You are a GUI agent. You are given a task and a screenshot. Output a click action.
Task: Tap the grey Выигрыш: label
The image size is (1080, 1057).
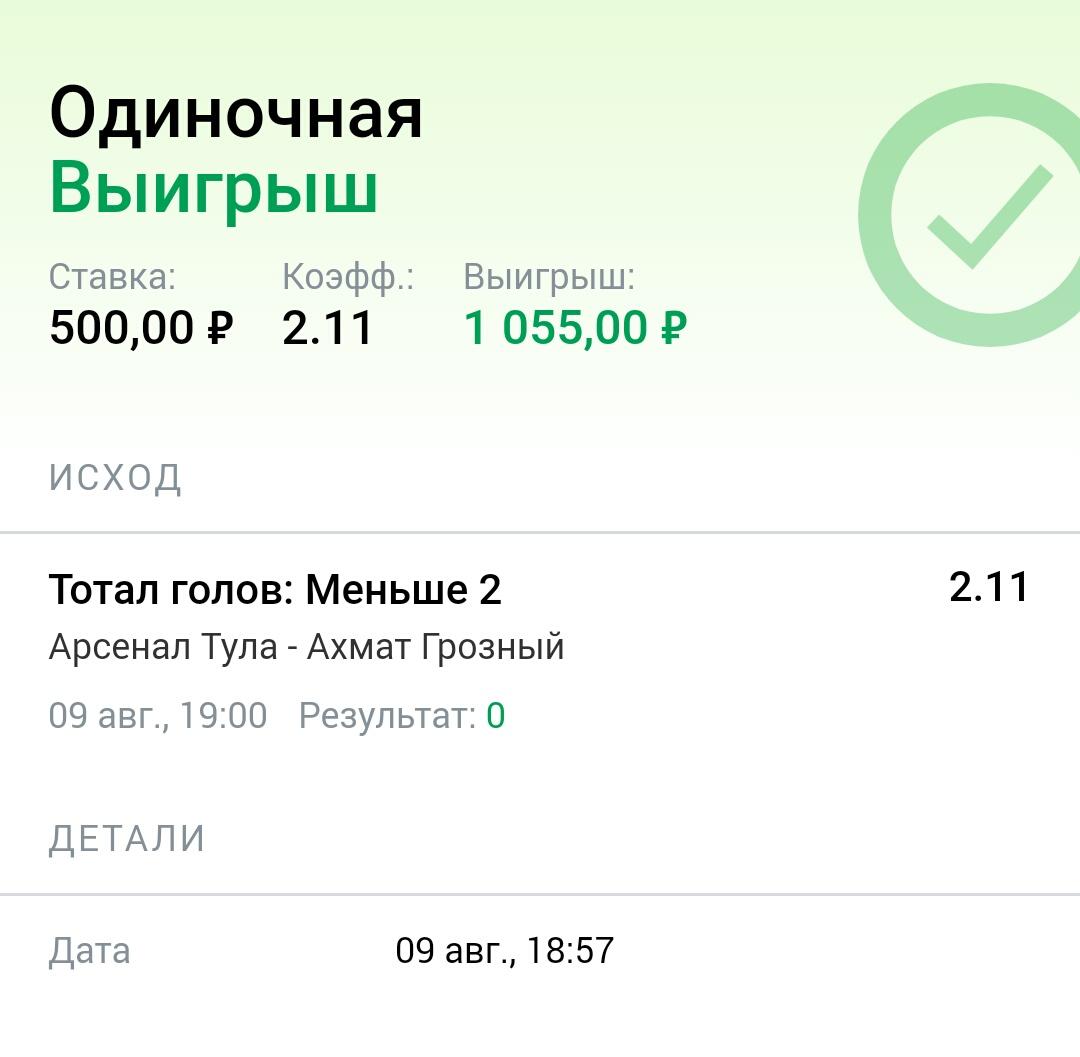(x=549, y=278)
